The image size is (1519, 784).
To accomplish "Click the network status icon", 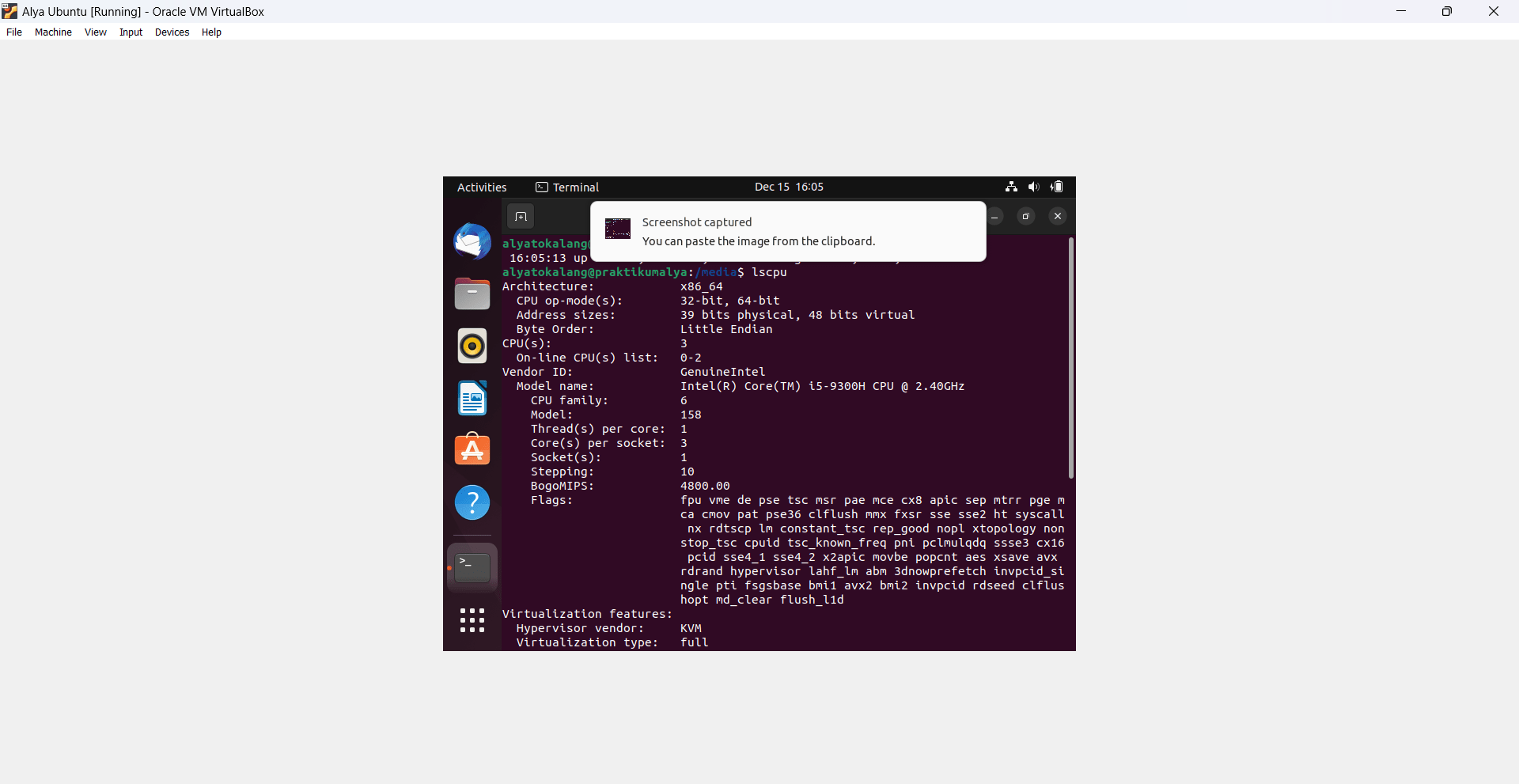I will pyautogui.click(x=1011, y=187).
